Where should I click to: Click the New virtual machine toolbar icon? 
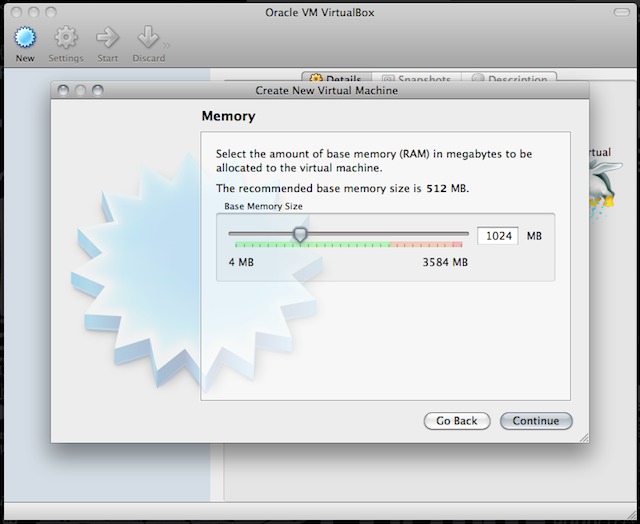coord(25,44)
